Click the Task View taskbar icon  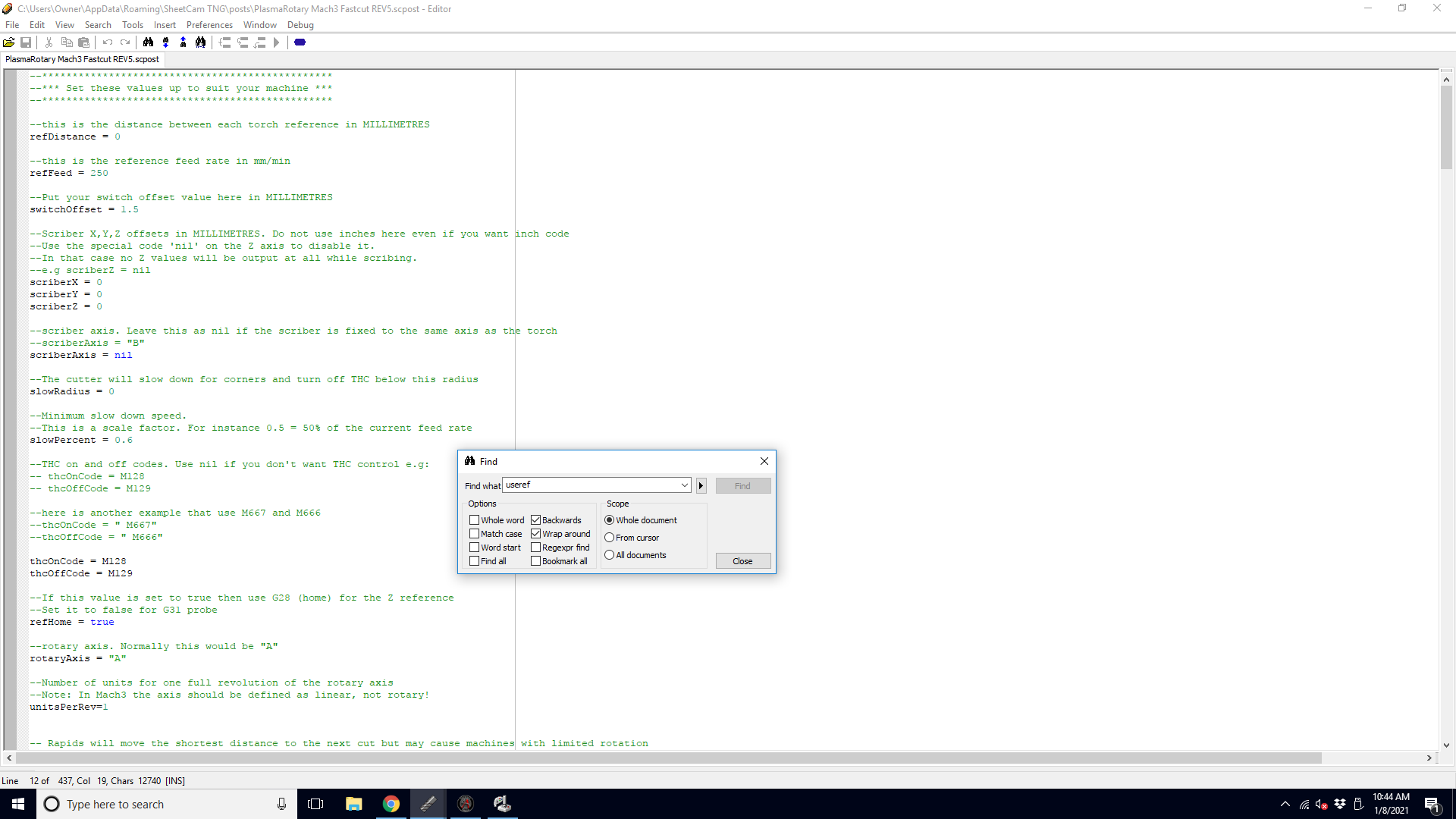click(x=315, y=804)
